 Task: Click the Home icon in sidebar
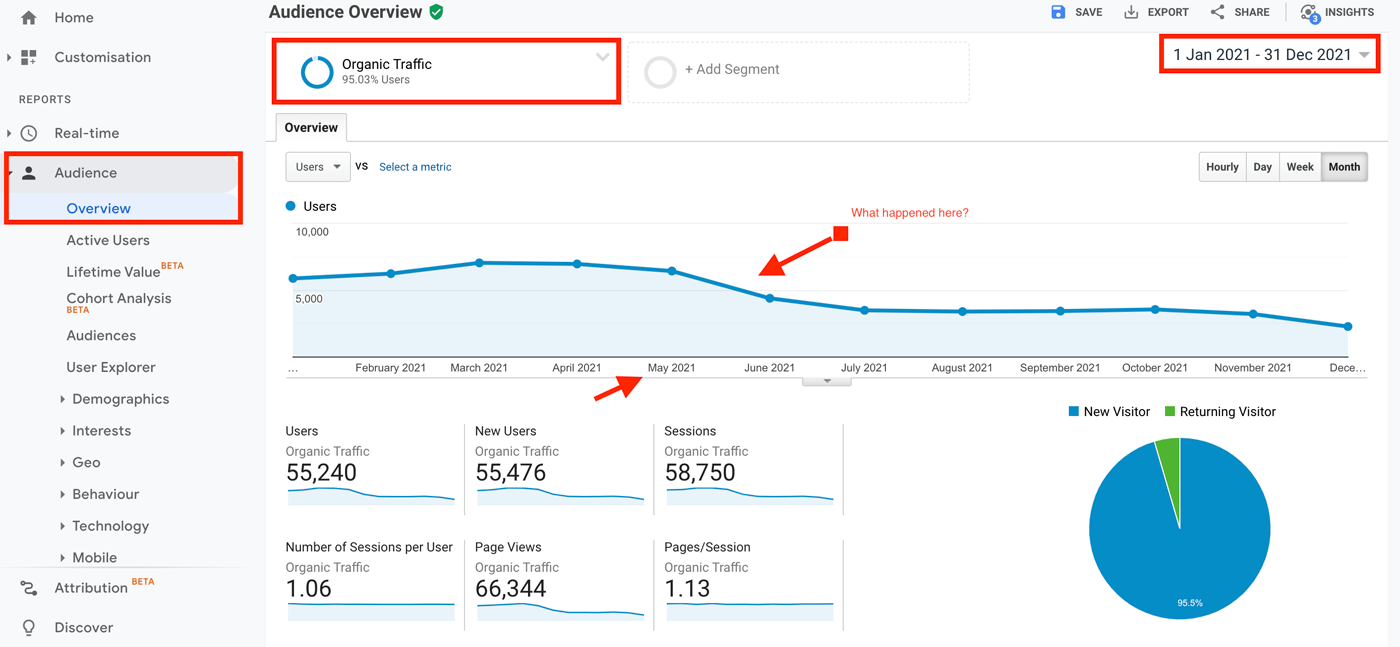29,18
